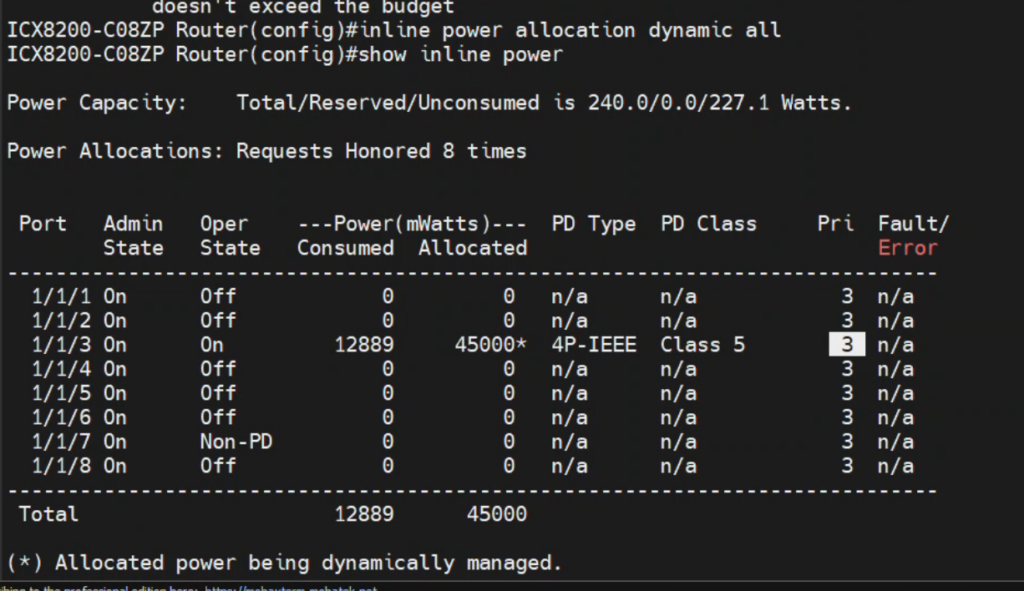This screenshot has height=591, width=1024.
Task: Click the 12889 consumed value in row 1/1/3
Action: click(x=363, y=345)
